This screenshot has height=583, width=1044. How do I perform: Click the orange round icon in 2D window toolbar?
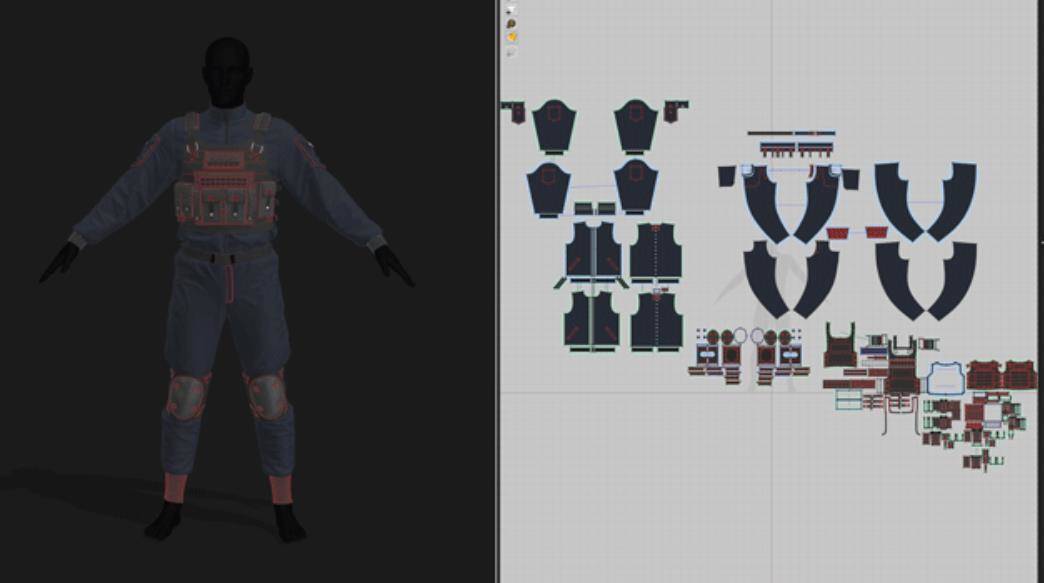(511, 38)
